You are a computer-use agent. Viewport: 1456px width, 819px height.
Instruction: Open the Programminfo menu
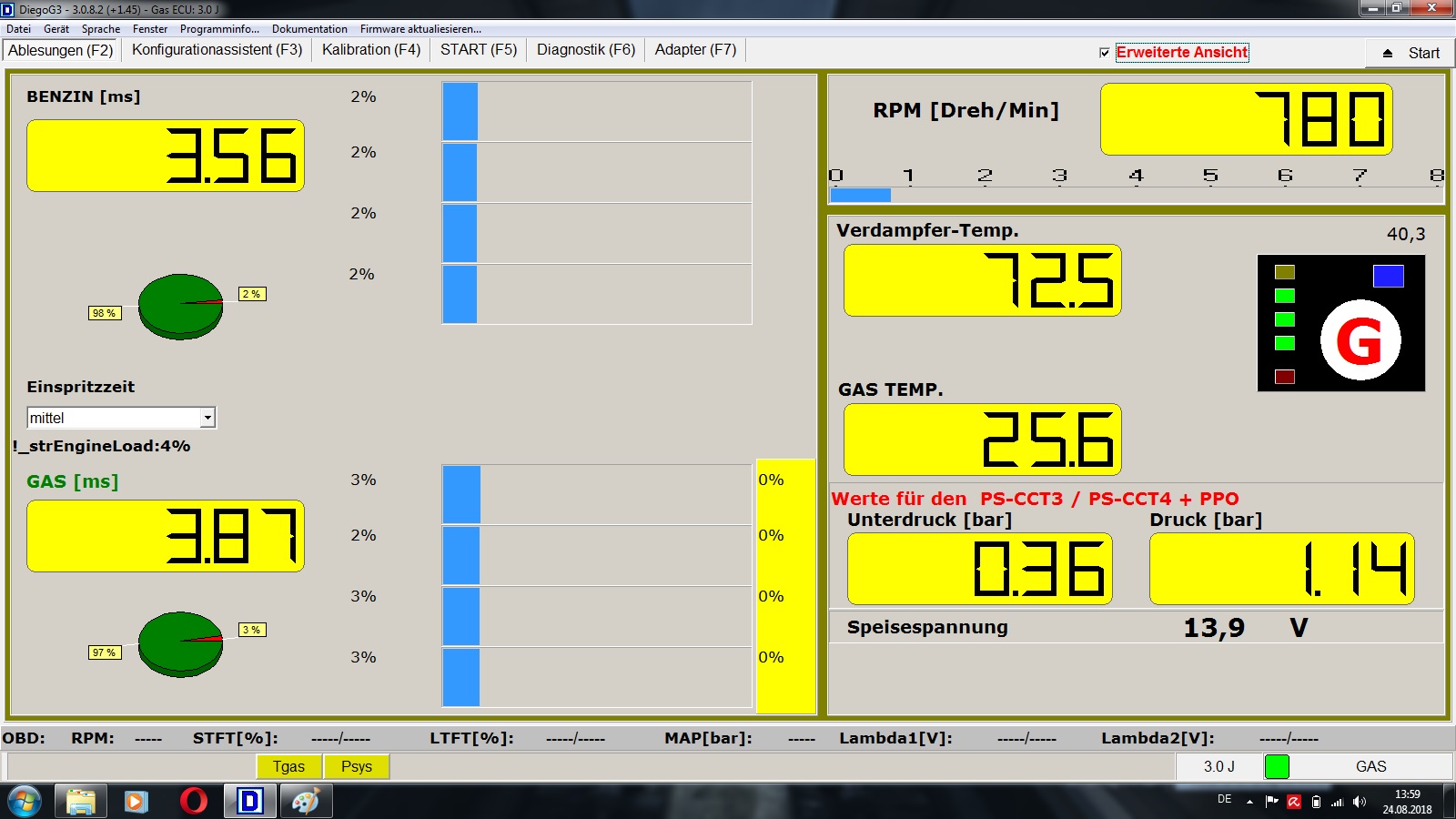click(x=219, y=29)
